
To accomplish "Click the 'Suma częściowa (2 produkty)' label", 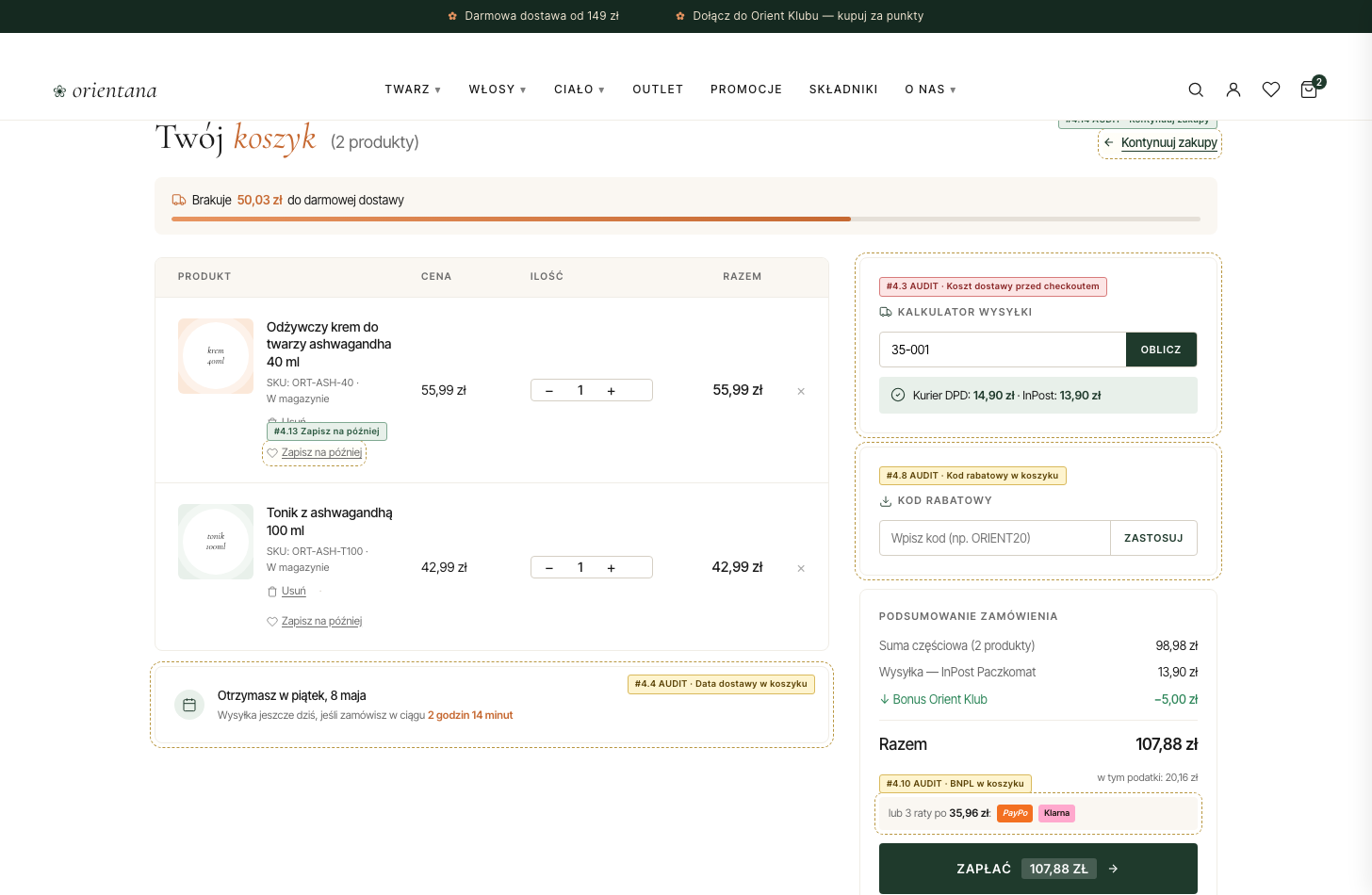I will tap(956, 645).
